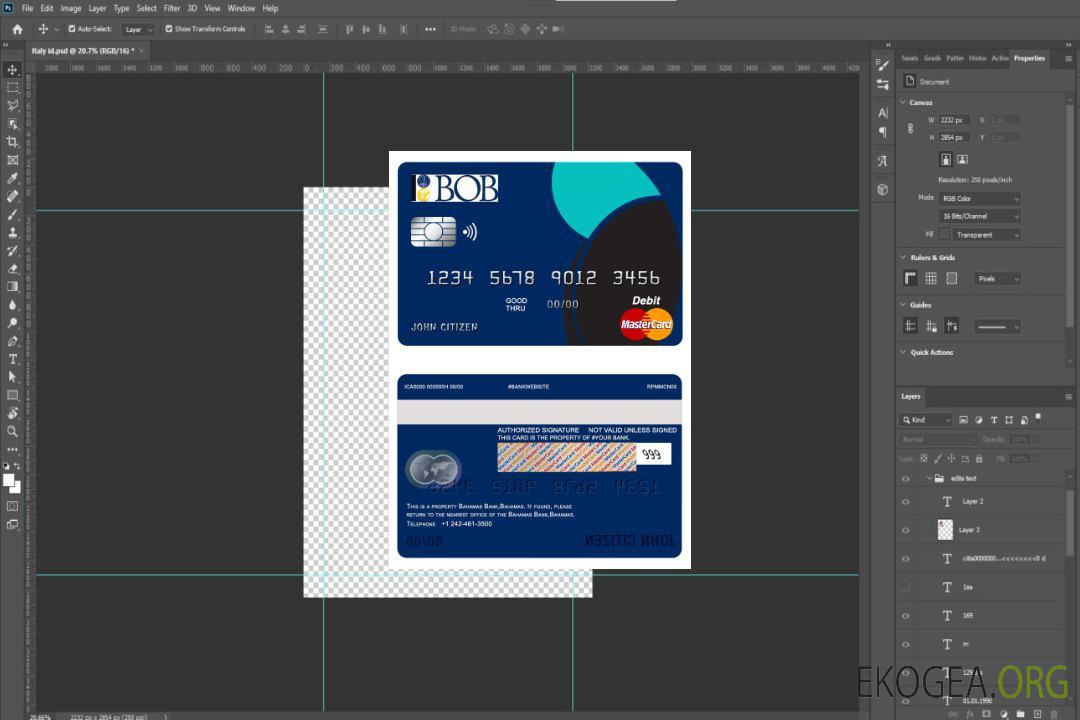Open the Filter menu

tap(172, 8)
